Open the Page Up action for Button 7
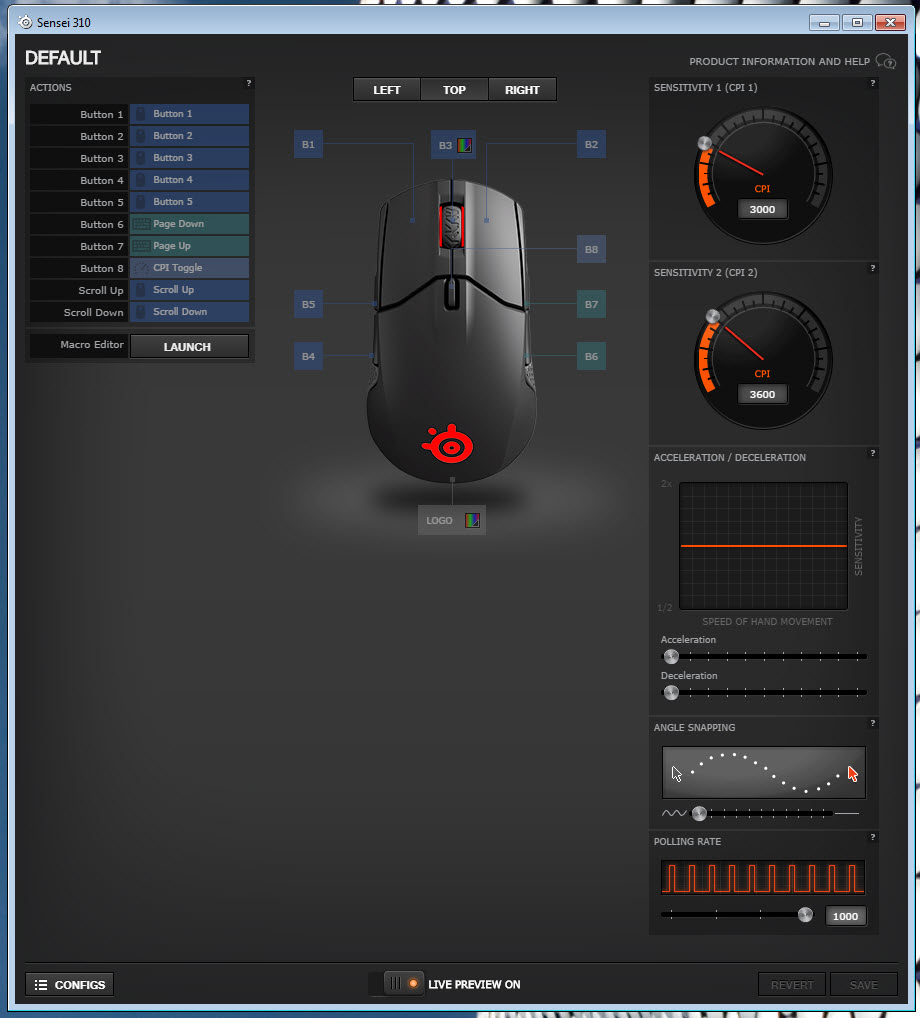This screenshot has height=1018, width=920. point(190,246)
